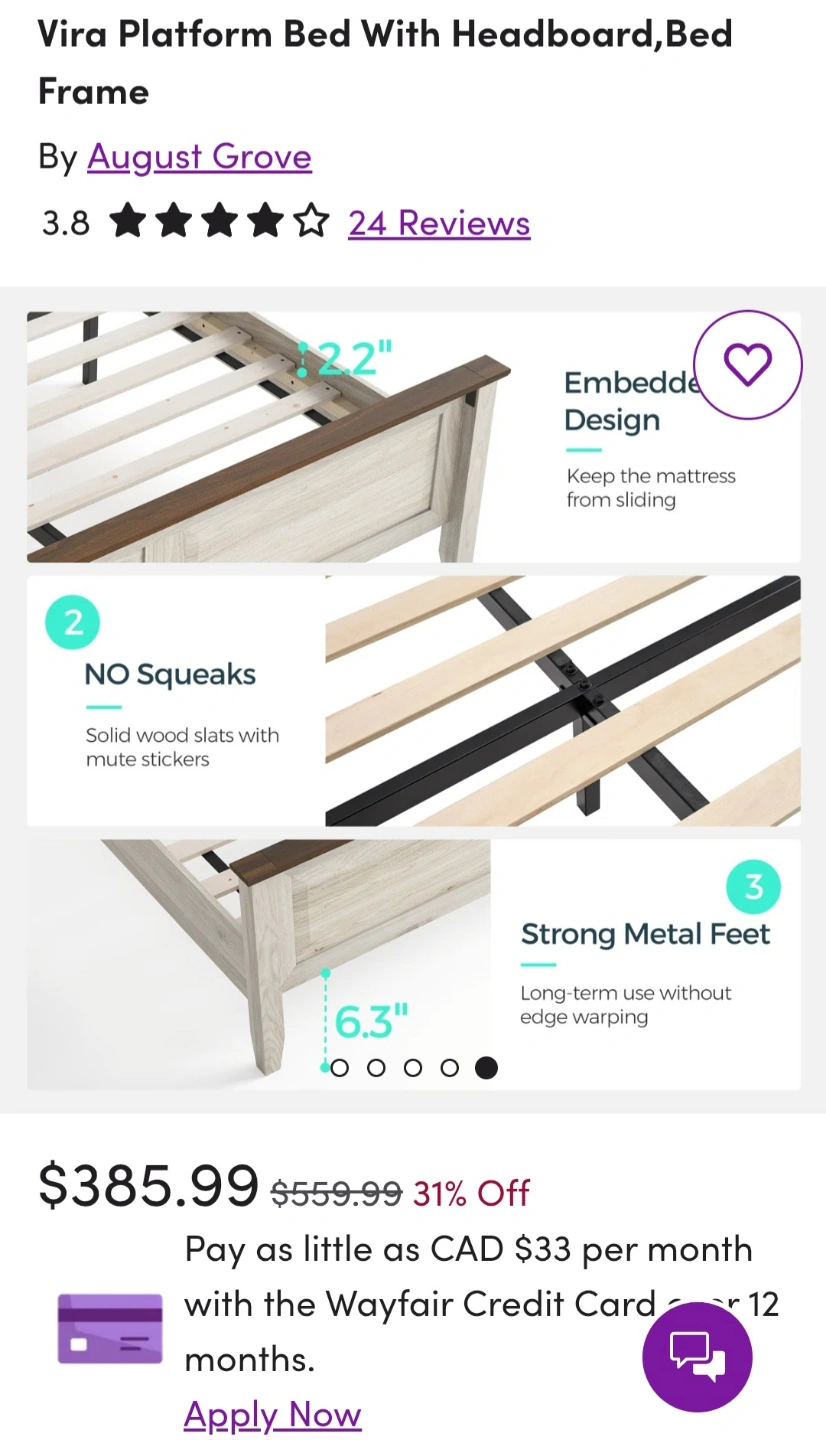Tap the $385.99 sale price
The height and width of the screenshot is (1440, 826).
pyautogui.click(x=148, y=1185)
